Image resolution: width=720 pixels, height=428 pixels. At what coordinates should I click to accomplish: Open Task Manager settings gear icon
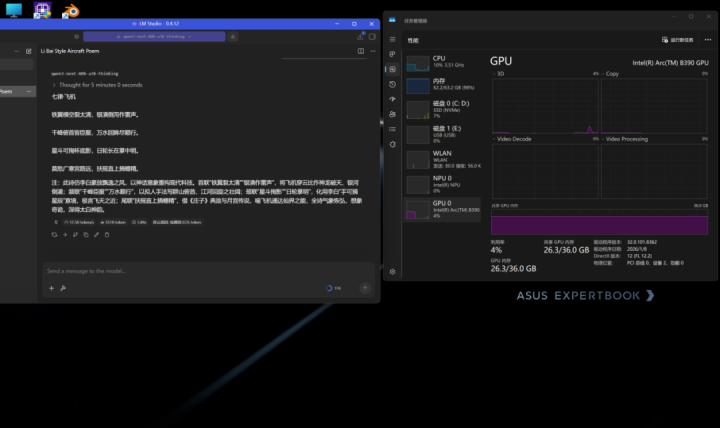392,271
